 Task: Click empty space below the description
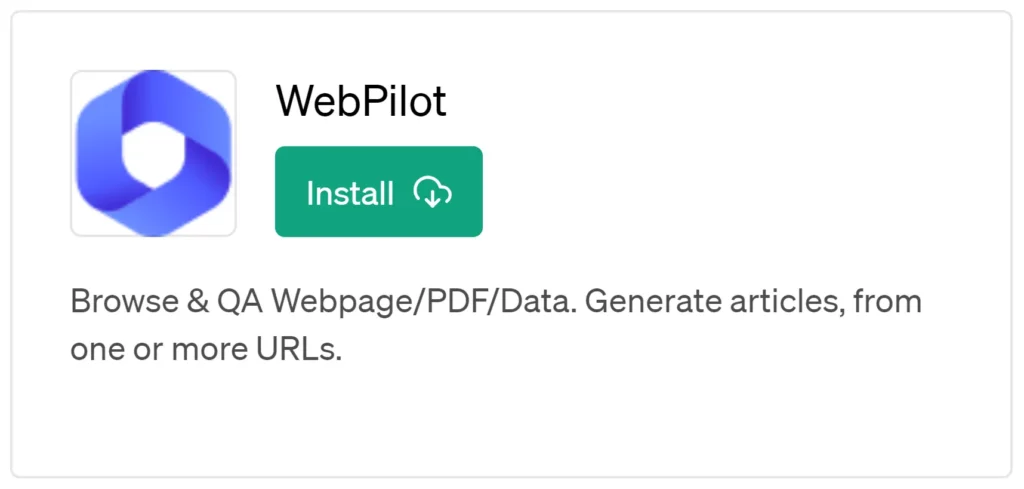coord(509,418)
